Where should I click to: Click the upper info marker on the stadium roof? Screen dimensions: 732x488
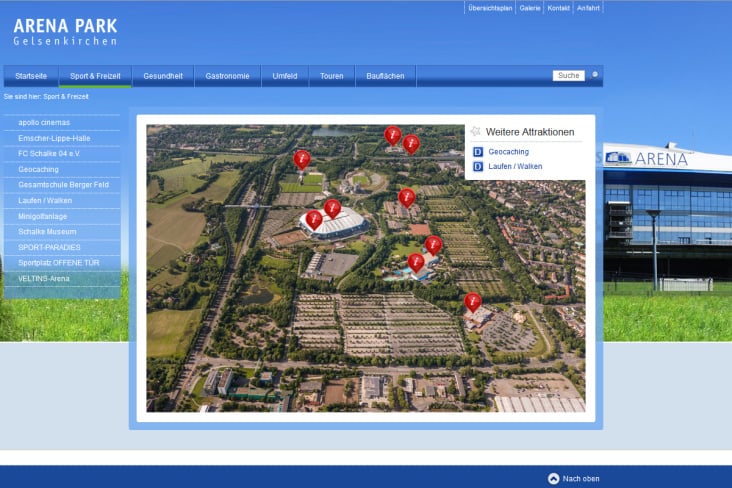[x=332, y=208]
